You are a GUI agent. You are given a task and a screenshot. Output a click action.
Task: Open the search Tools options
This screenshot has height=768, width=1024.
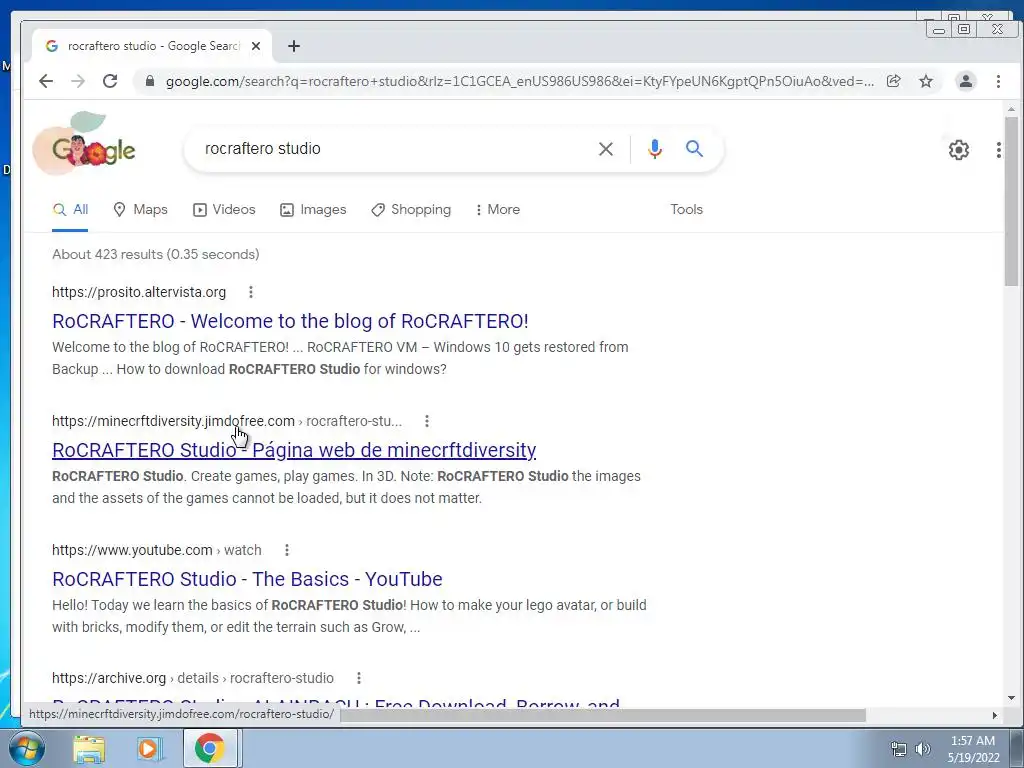(686, 210)
